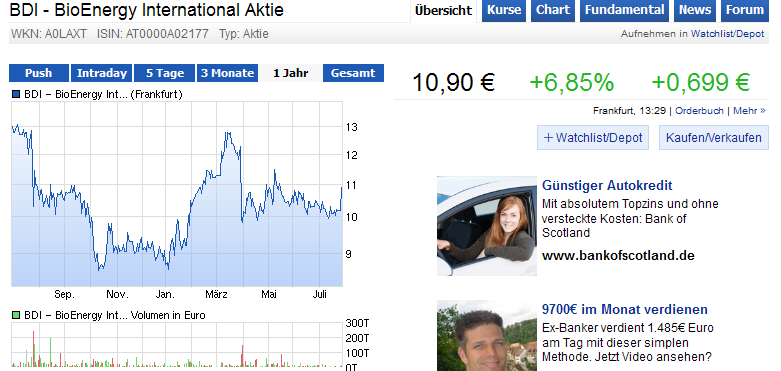Viewport: 781px width, 371px height.
Task: Show the Intraday chart
Action: click(x=102, y=73)
